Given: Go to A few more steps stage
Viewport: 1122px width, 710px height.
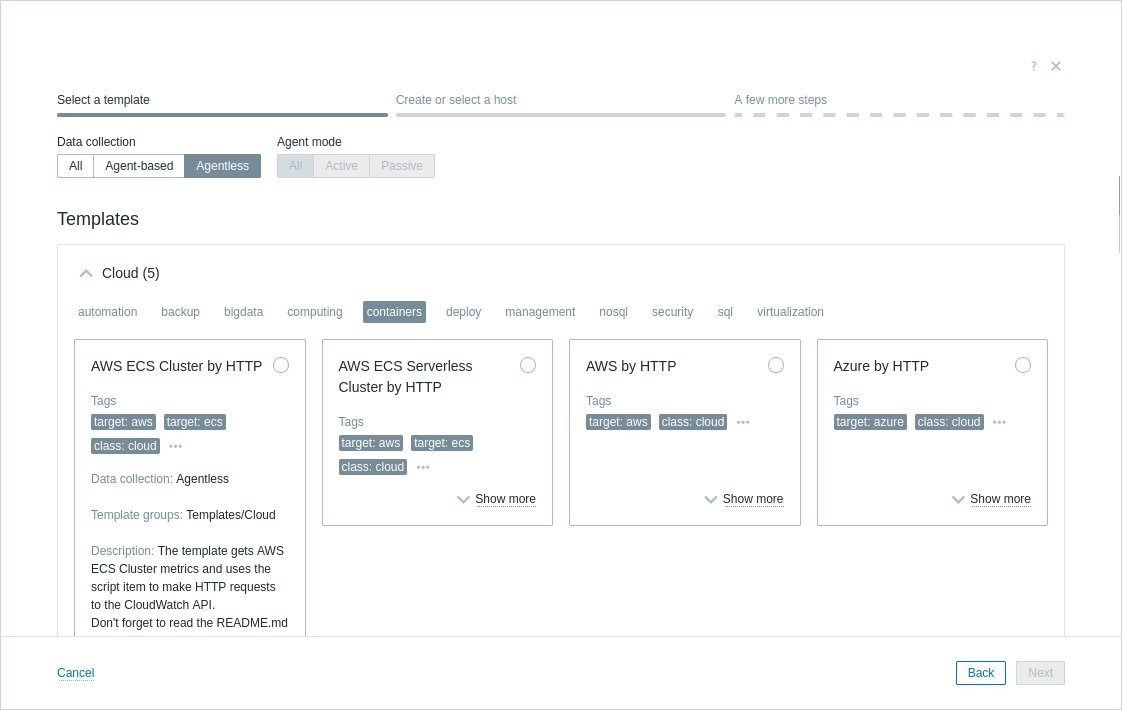Looking at the screenshot, I should click(x=899, y=104).
